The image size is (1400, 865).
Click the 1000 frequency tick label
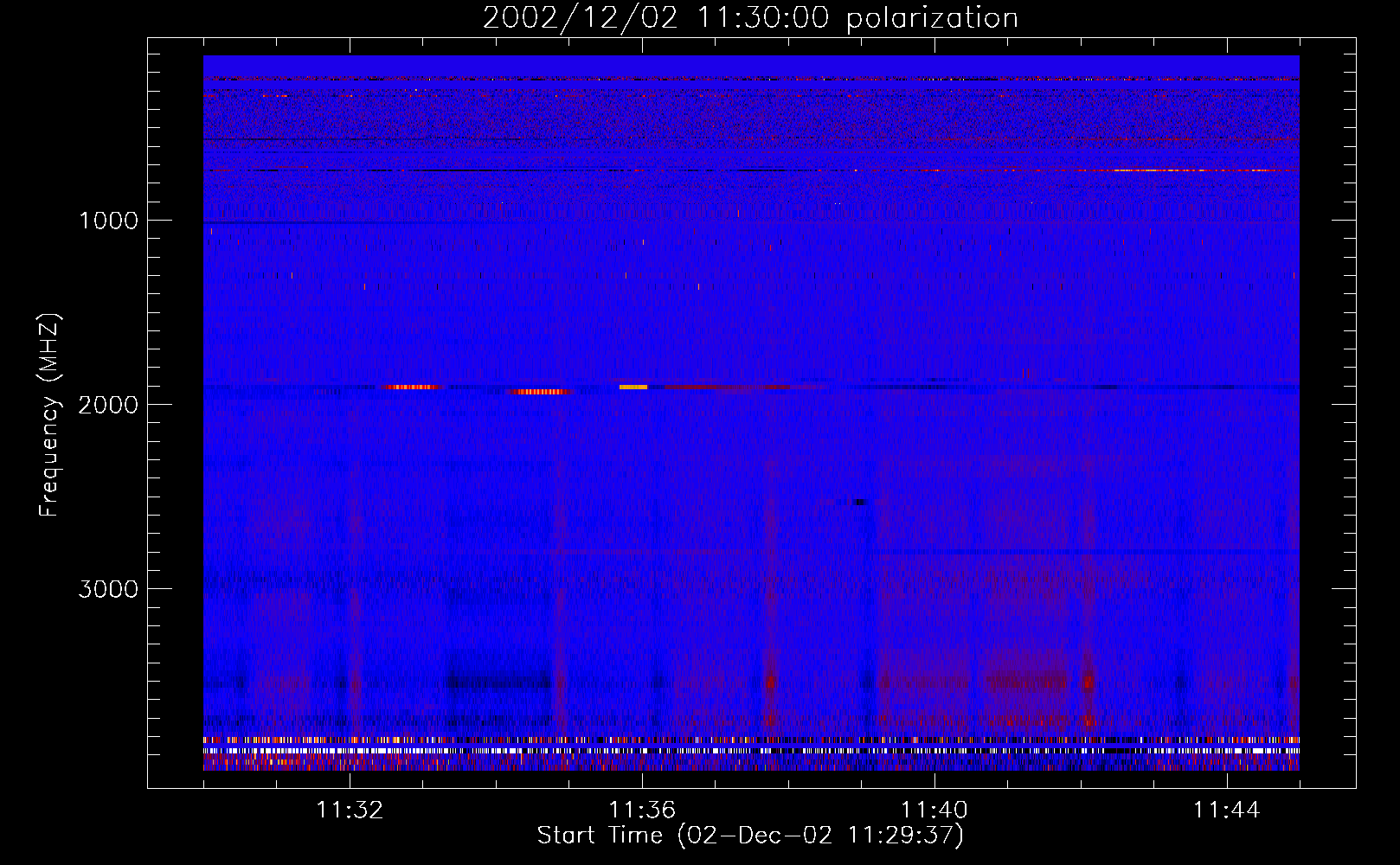pyautogui.click(x=108, y=221)
